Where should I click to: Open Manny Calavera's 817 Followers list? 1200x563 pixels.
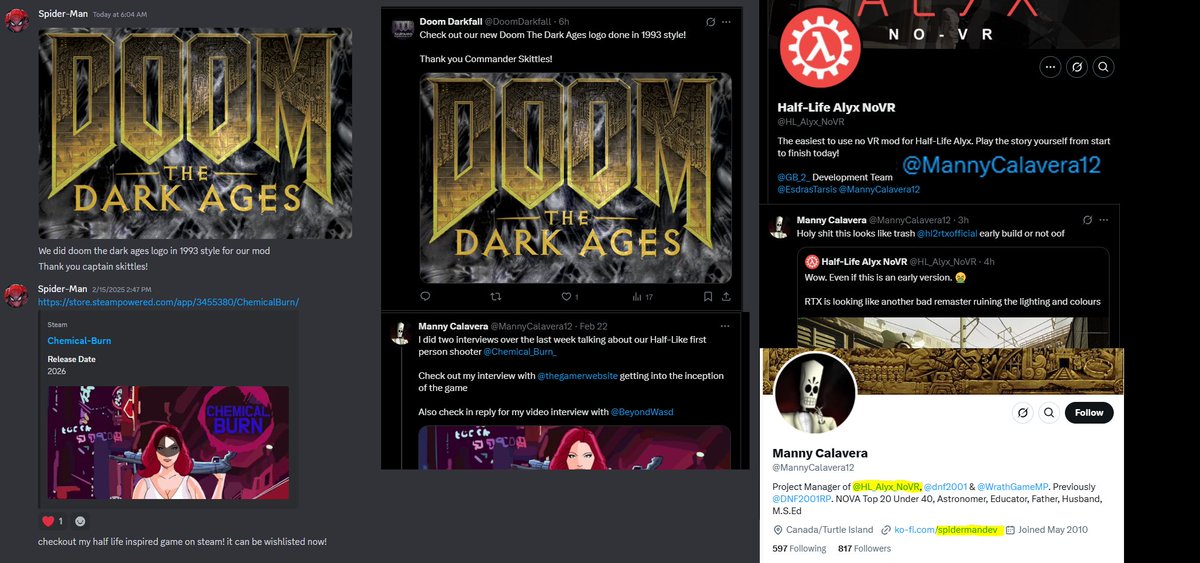864,548
